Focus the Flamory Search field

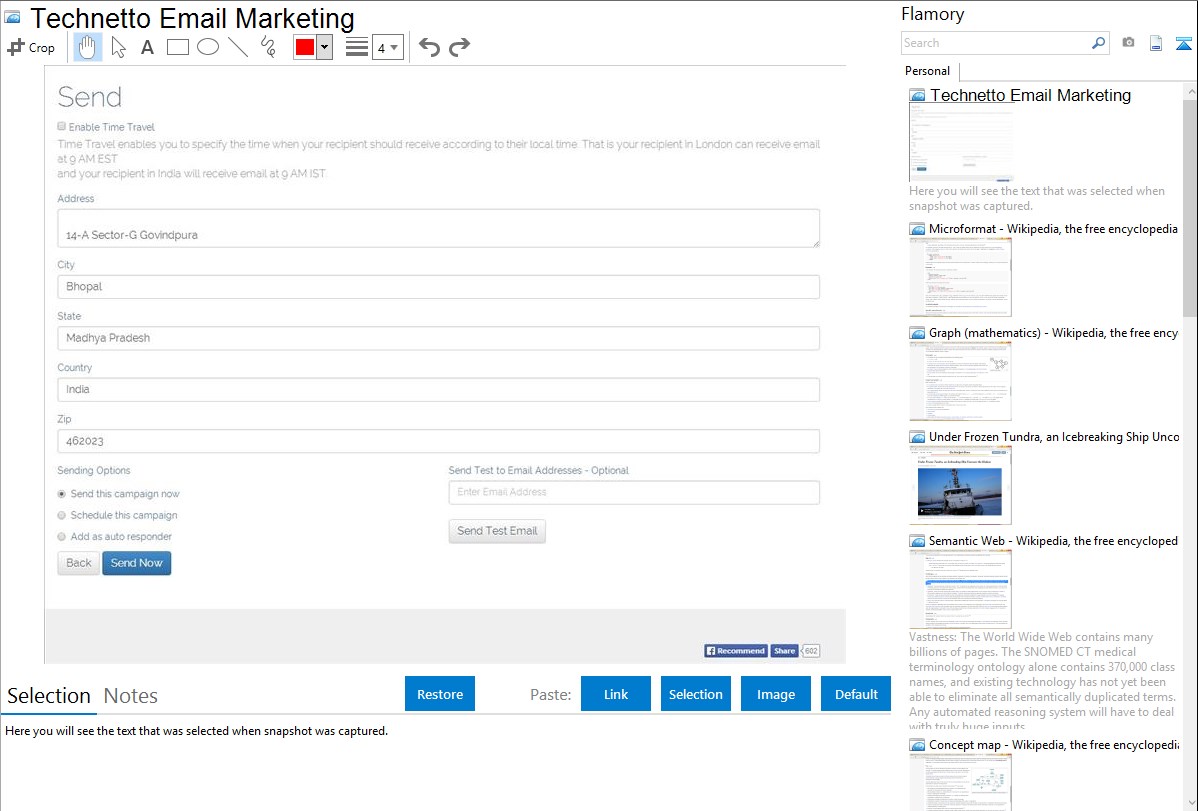click(996, 43)
